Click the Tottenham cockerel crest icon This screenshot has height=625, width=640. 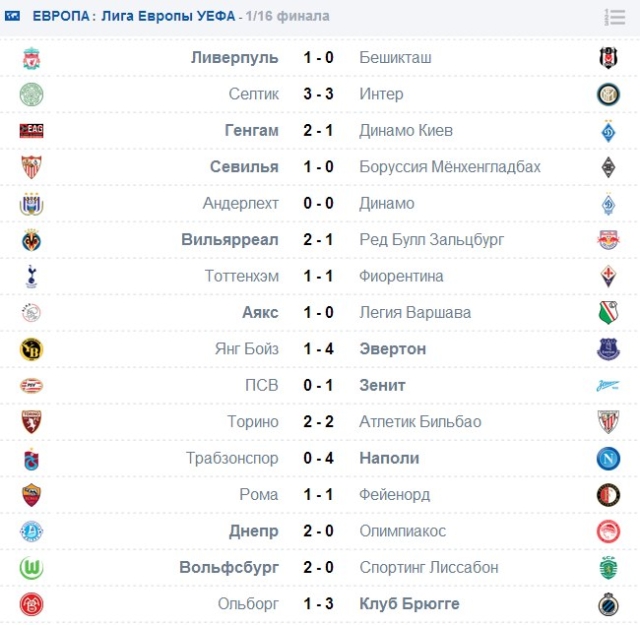[x=31, y=276]
